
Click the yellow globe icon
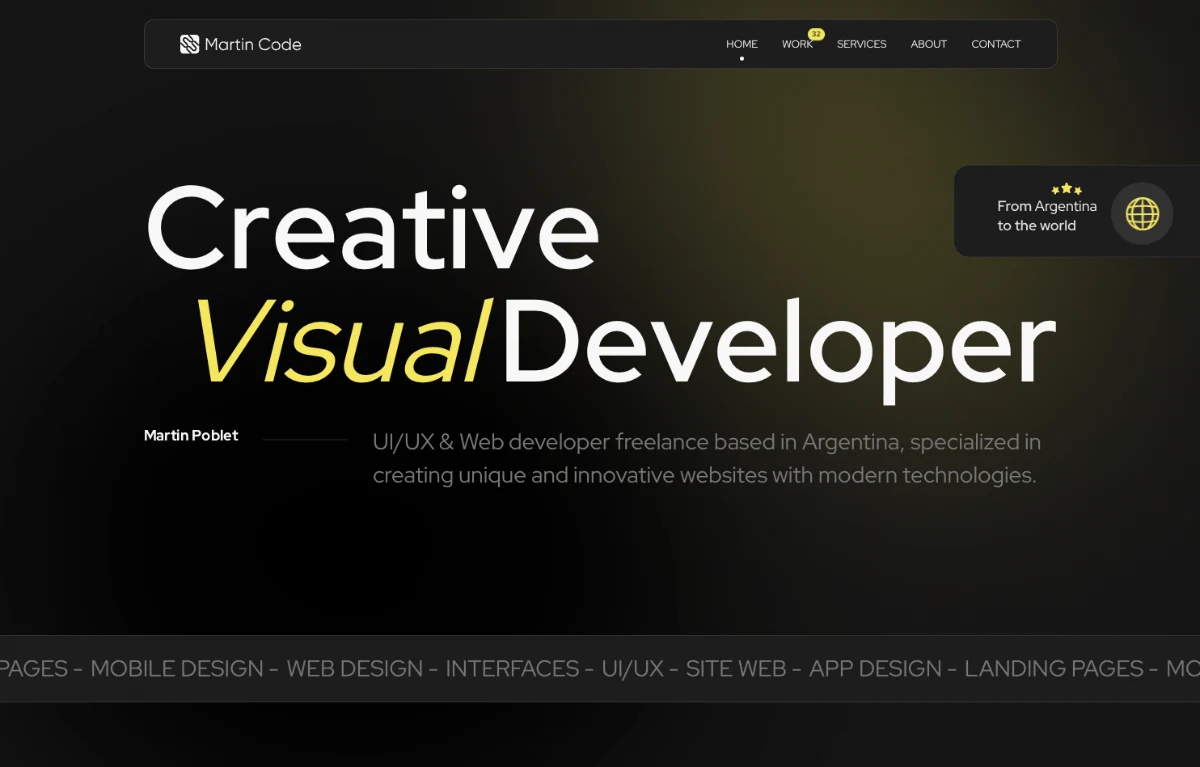pos(1142,214)
